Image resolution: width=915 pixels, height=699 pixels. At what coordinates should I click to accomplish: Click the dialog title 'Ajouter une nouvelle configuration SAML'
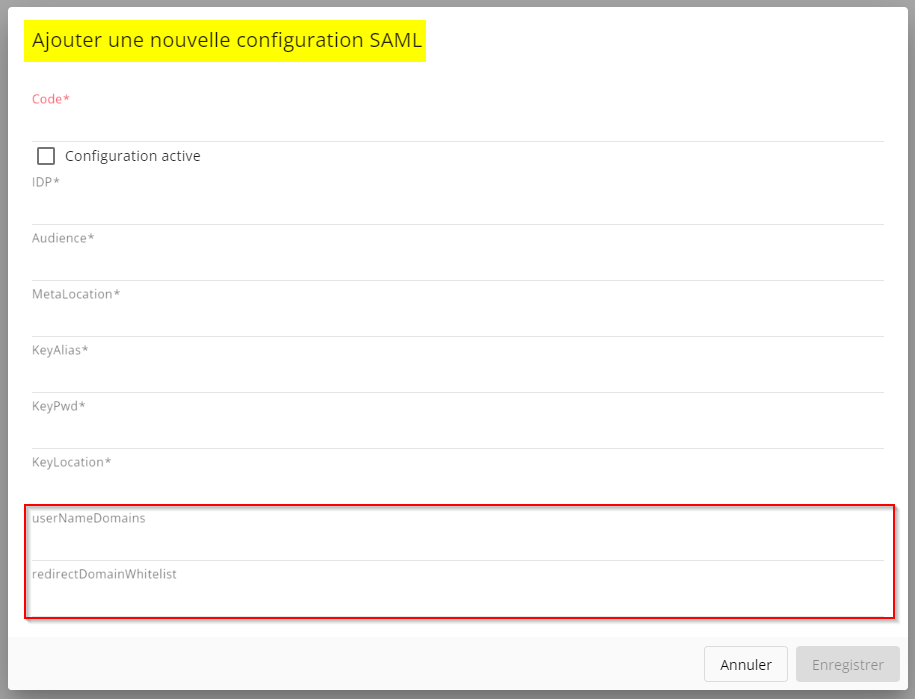226,41
